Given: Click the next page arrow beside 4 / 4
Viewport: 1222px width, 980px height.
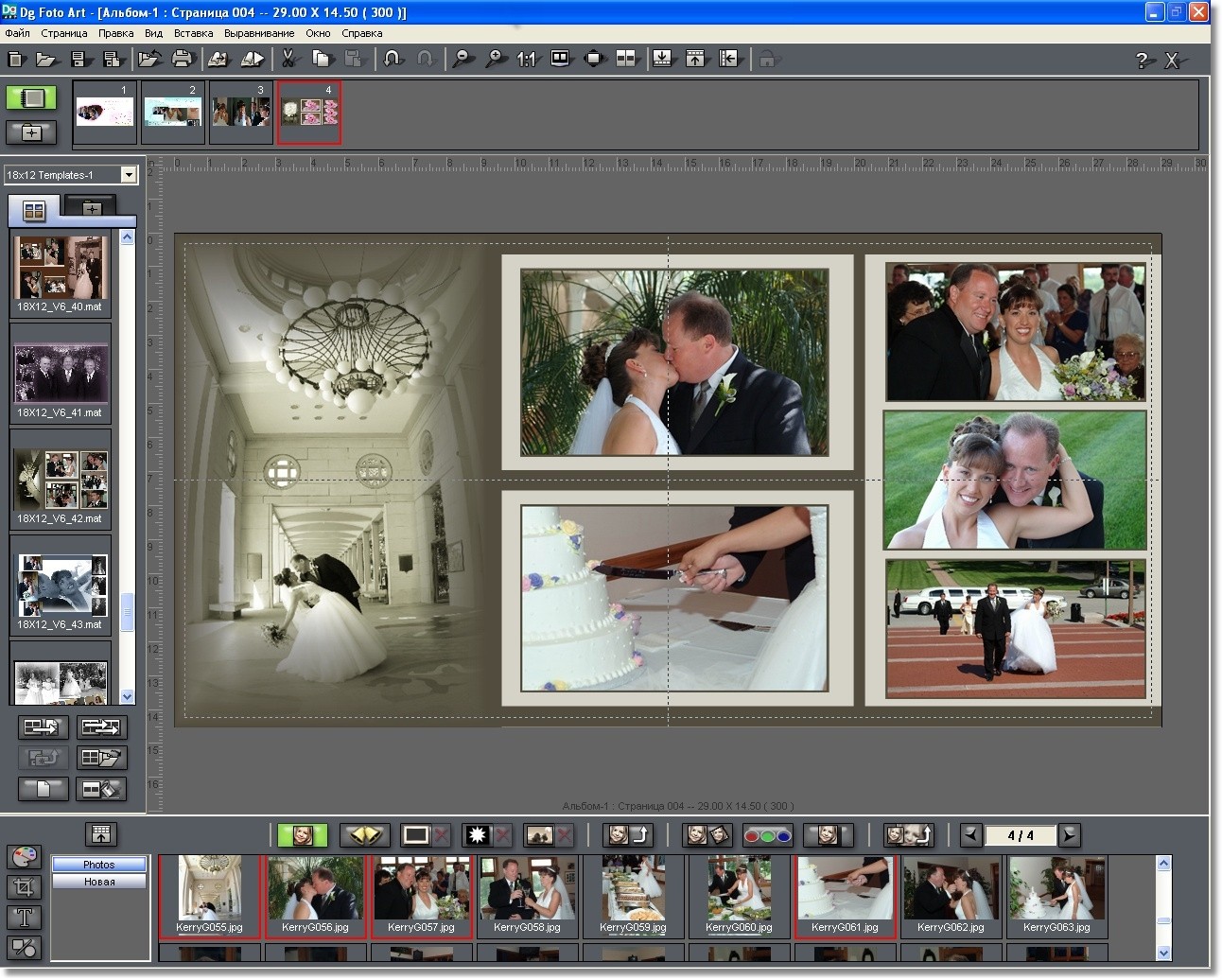Looking at the screenshot, I should click(1069, 835).
